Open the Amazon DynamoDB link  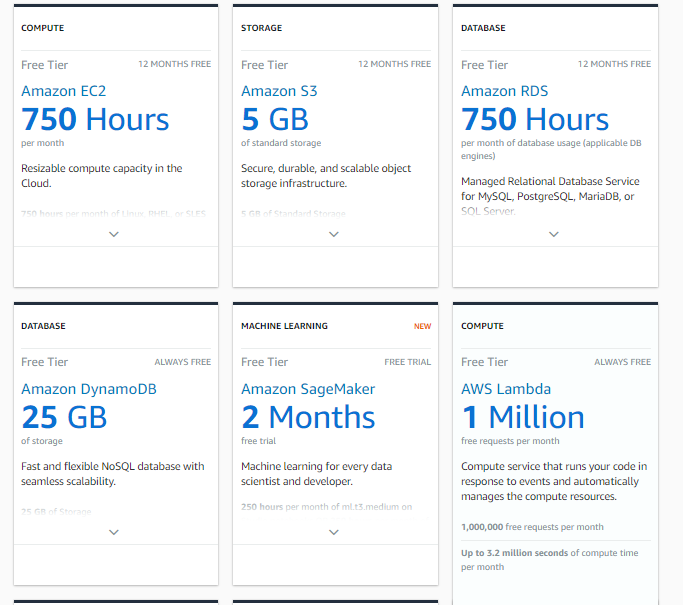click(x=89, y=389)
